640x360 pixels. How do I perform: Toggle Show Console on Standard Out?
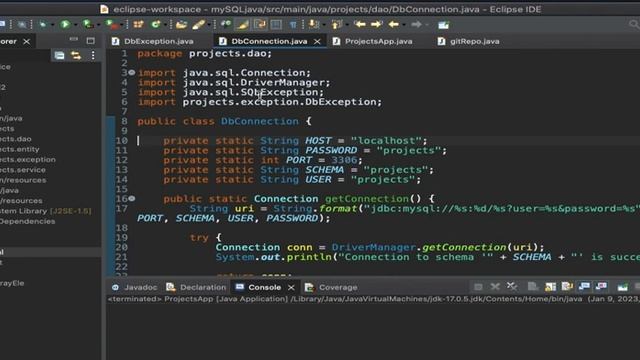click(584, 287)
